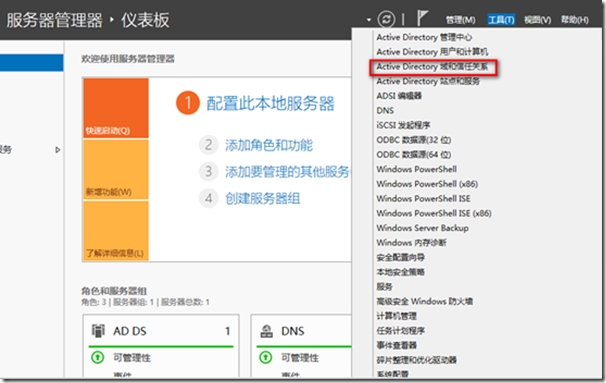This screenshot has height=383, width=606.
Task: Click AD DS 可管理性 status icon
Action: click(97, 357)
